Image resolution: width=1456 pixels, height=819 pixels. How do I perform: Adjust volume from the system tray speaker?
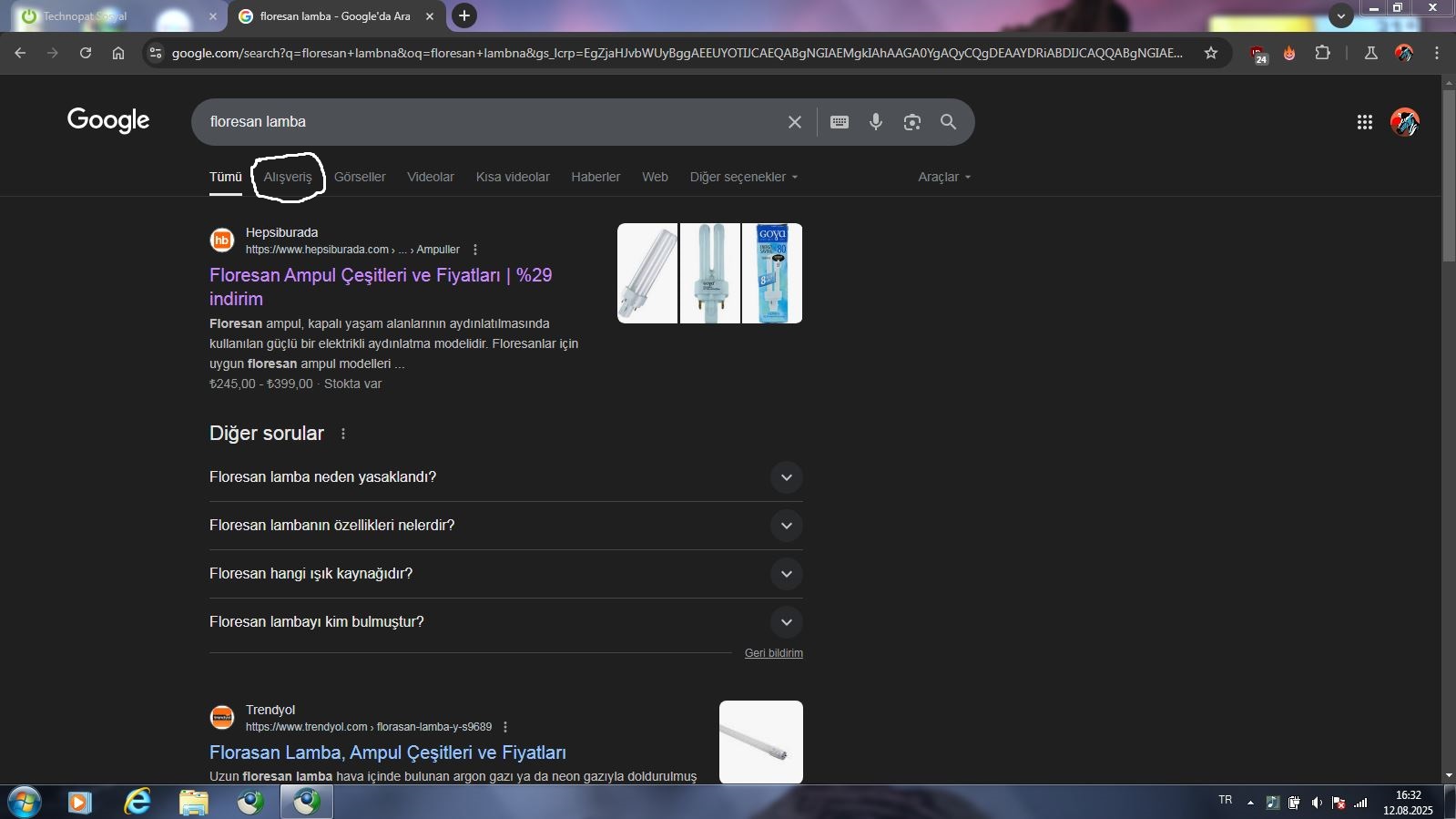coord(1317,803)
